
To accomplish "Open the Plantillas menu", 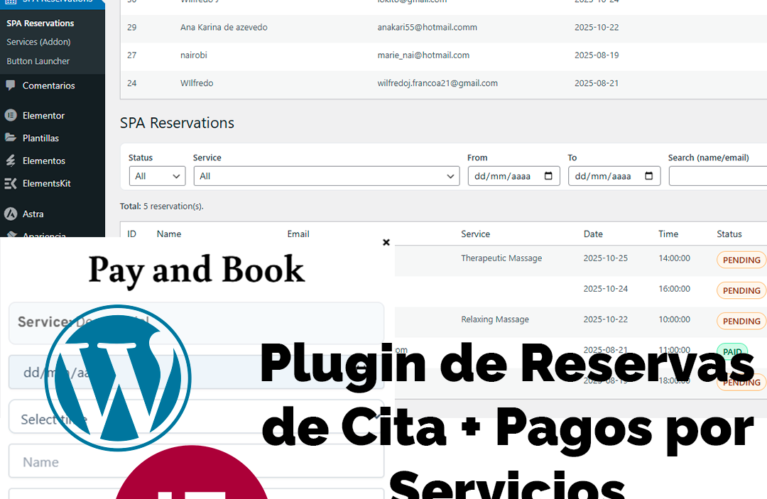I will pos(41,138).
